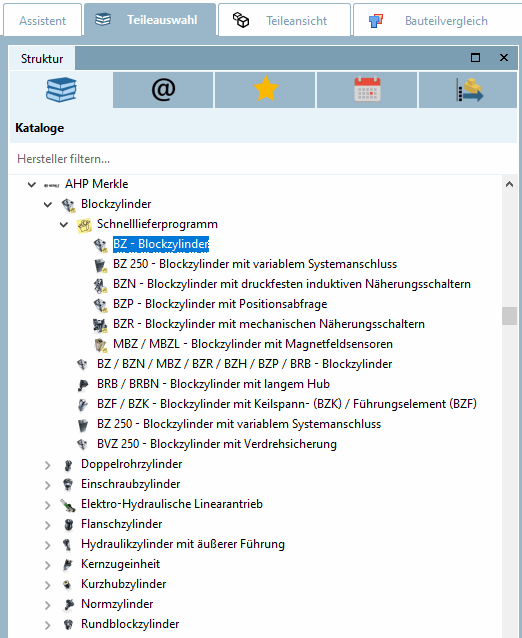The image size is (522, 638).
Task: Click icon of BZN - Blockzylinder mit druckfesten induktiven
Action: coord(100,284)
